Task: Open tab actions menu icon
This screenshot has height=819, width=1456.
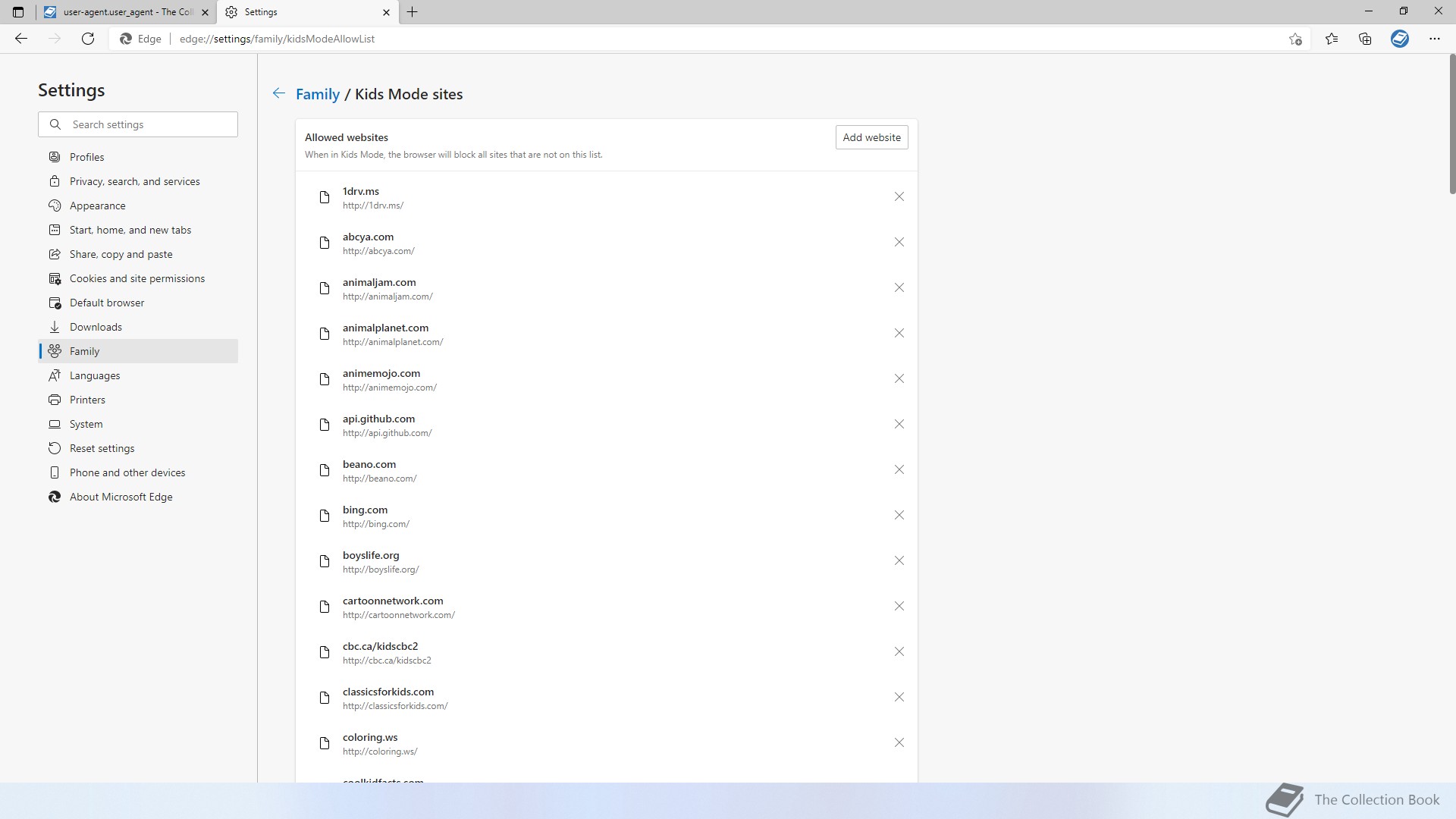Action: 18,12
